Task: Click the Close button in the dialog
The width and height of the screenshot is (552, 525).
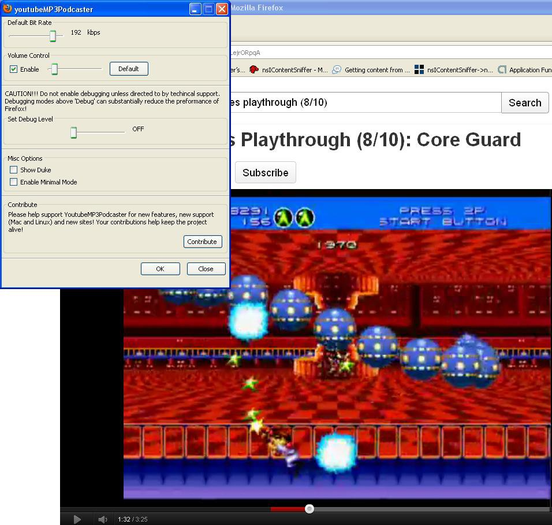Action: point(206,269)
